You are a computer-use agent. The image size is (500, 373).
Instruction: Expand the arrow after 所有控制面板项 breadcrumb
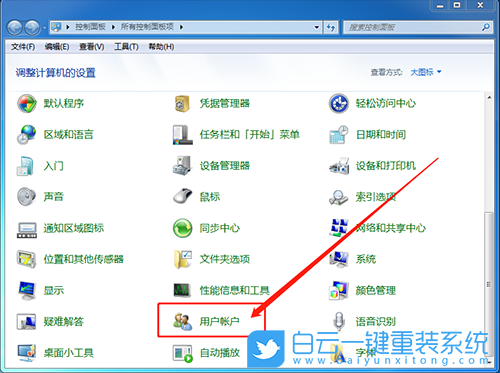181,27
